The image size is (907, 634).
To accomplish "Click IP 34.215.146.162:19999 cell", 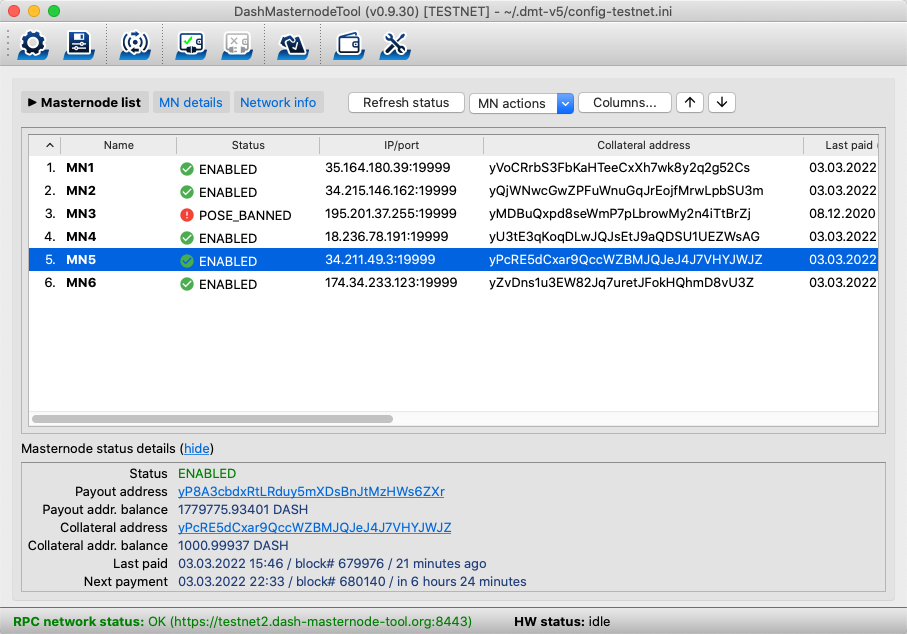I will (391, 191).
